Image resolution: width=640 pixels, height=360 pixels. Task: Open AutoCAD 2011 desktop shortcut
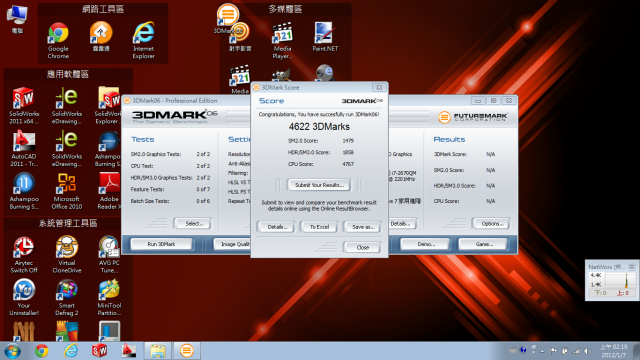point(24,148)
